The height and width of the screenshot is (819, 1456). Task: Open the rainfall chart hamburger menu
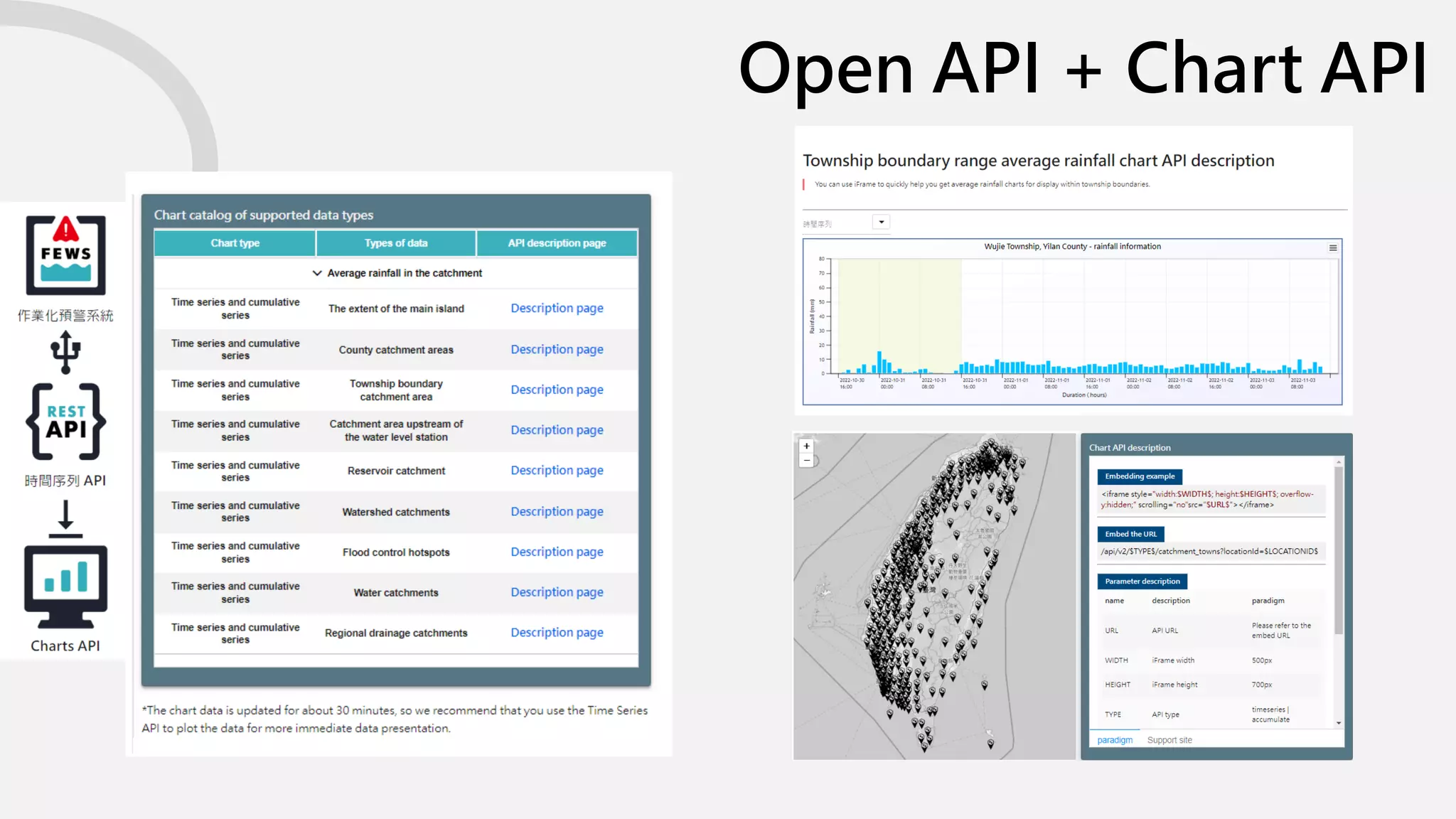1333,248
